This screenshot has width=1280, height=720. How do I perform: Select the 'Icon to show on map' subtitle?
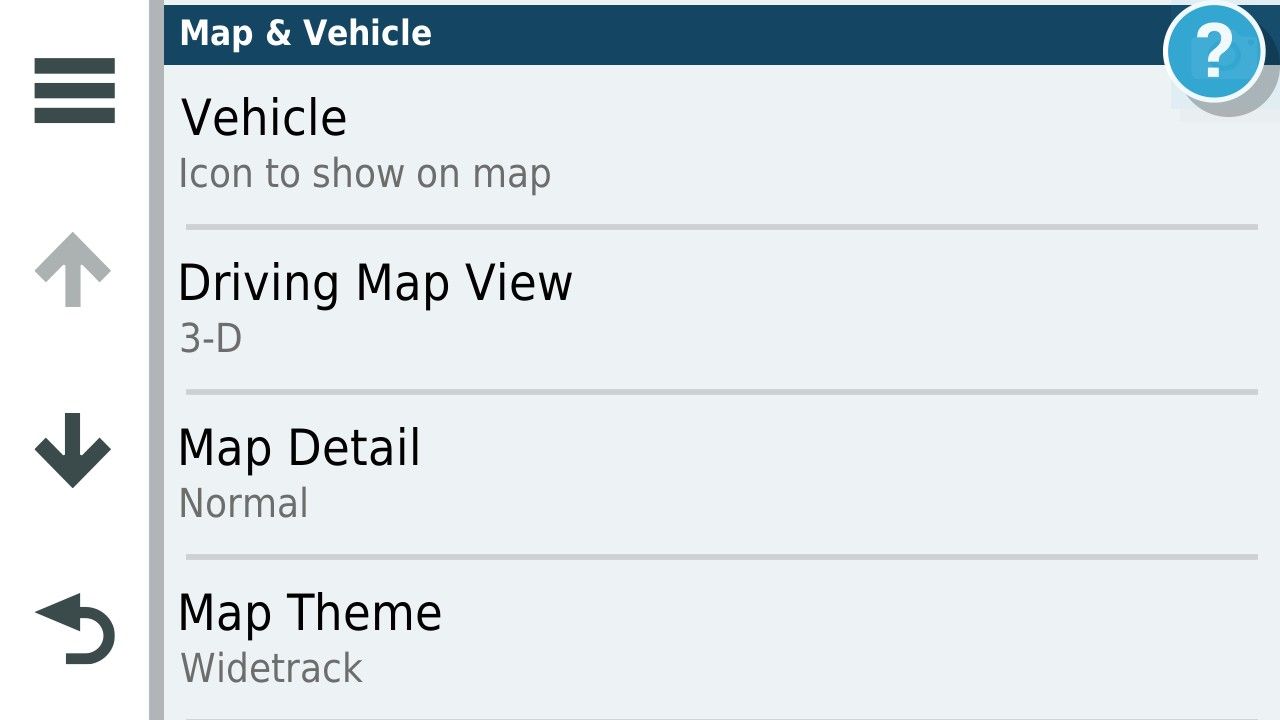click(365, 174)
